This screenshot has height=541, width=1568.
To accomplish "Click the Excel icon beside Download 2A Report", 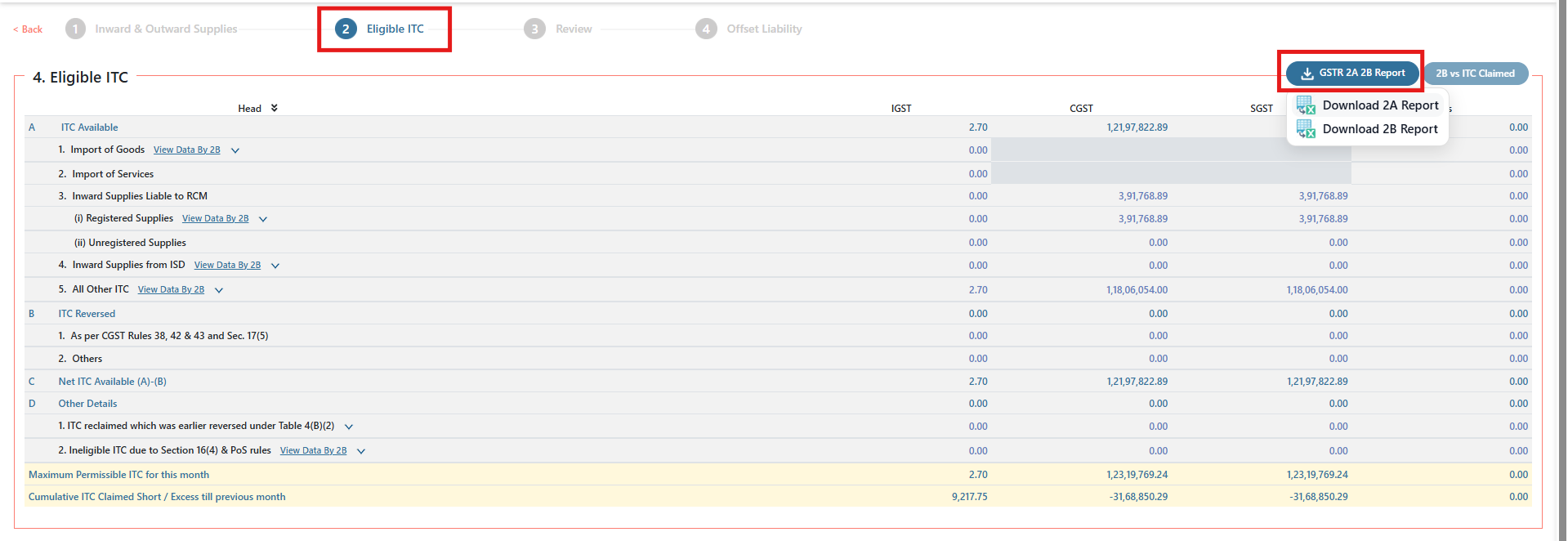I will 1306,105.
